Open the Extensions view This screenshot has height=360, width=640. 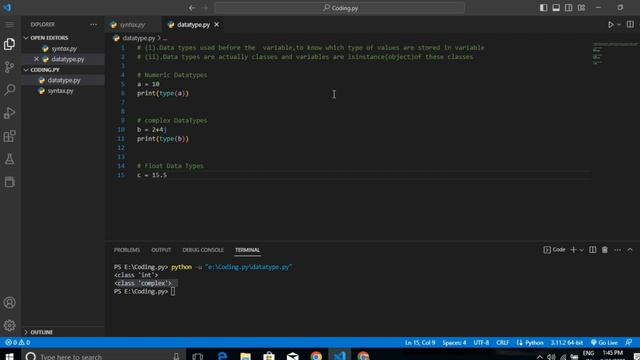pos(9,136)
